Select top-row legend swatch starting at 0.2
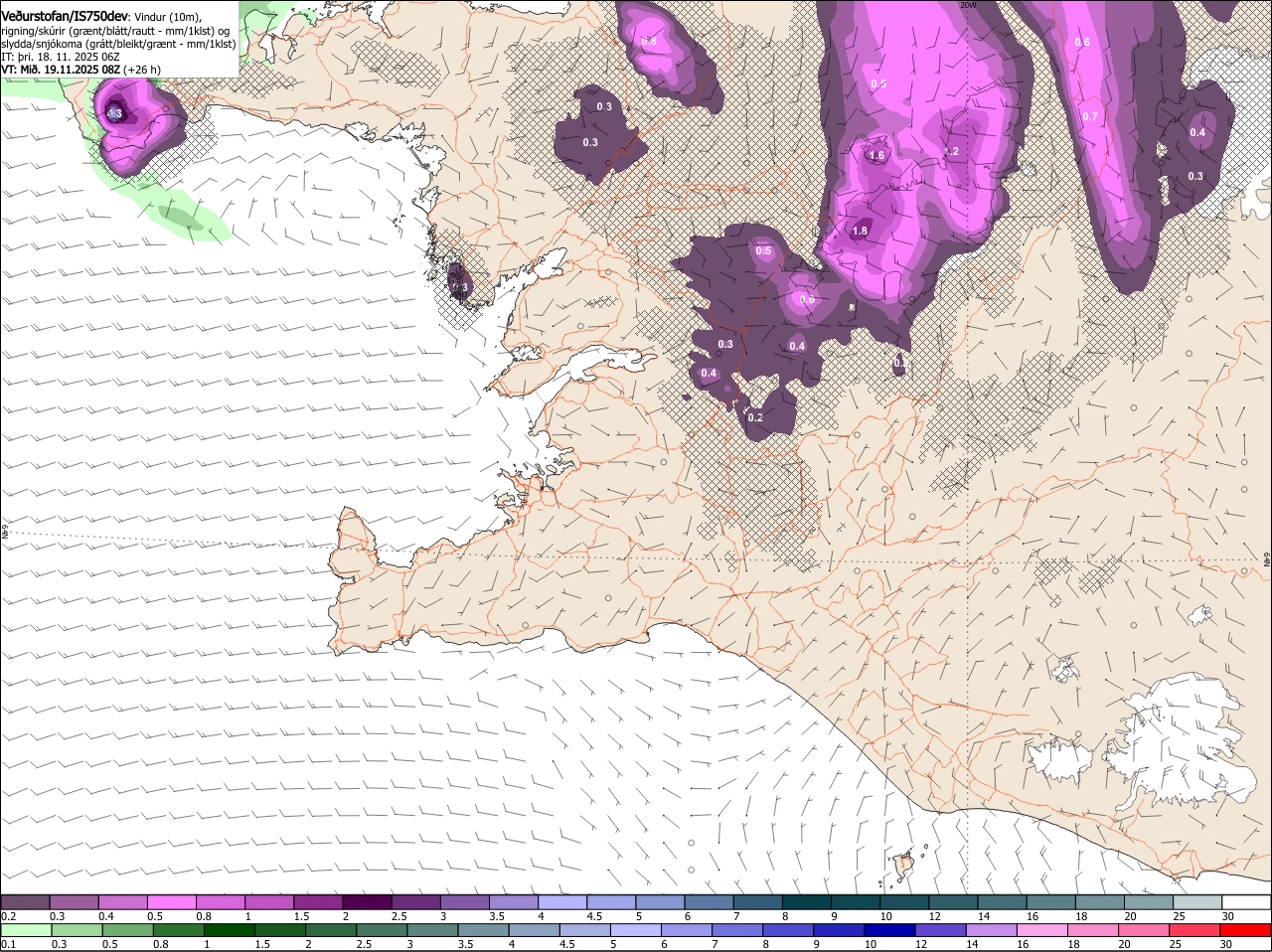The width and height of the screenshot is (1272, 952). (x=25, y=901)
